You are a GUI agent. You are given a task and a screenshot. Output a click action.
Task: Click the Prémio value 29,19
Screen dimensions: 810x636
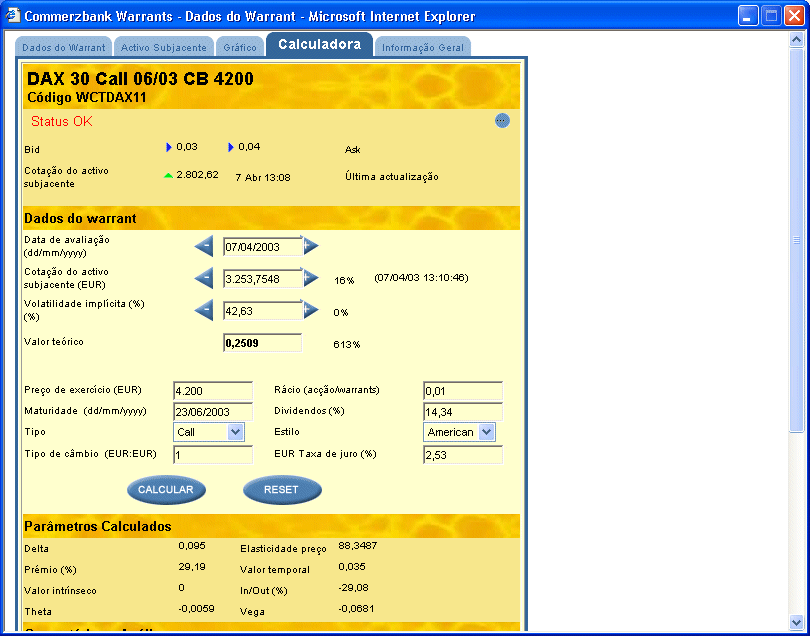click(x=192, y=567)
